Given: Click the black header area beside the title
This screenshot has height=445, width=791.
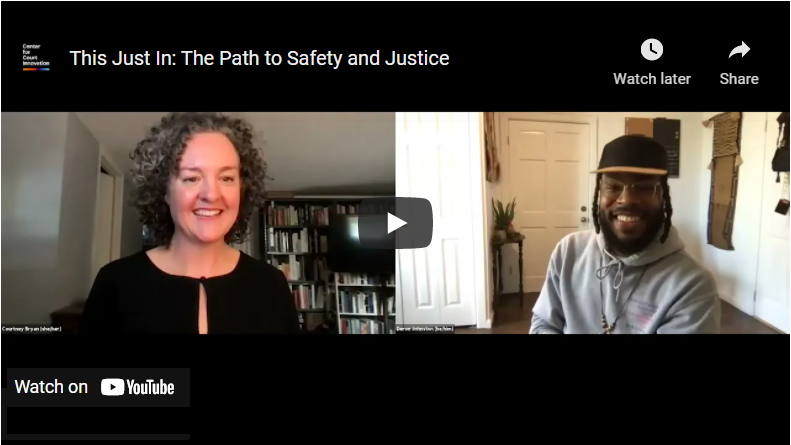Looking at the screenshot, I should coord(530,58).
